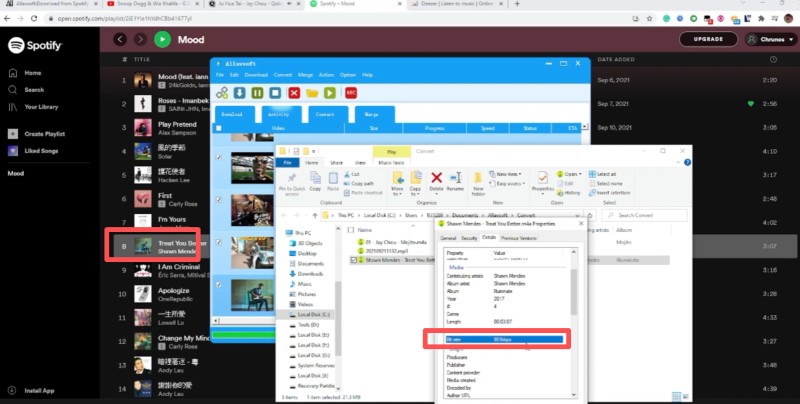
Task: Tick the checkbox beside Shawn Mendes file
Action: tap(353, 260)
